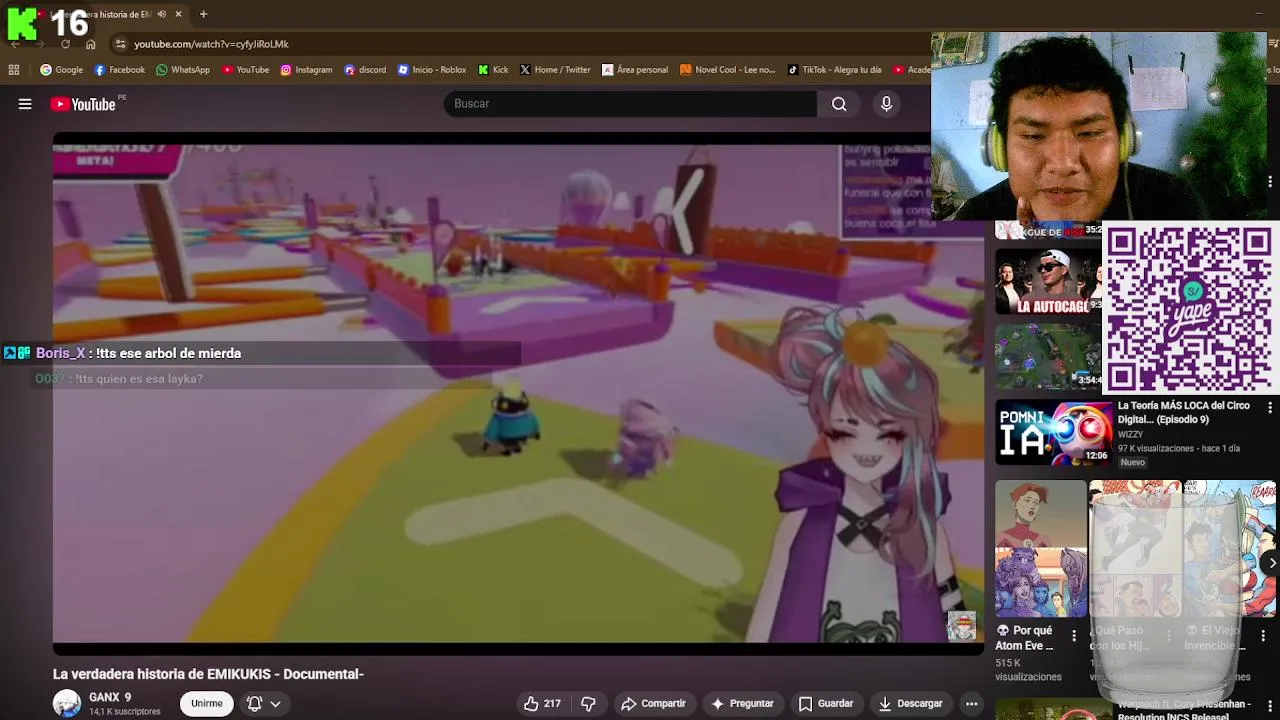The height and width of the screenshot is (720, 1280).
Task: Save the video with Guardar
Action: (825, 704)
